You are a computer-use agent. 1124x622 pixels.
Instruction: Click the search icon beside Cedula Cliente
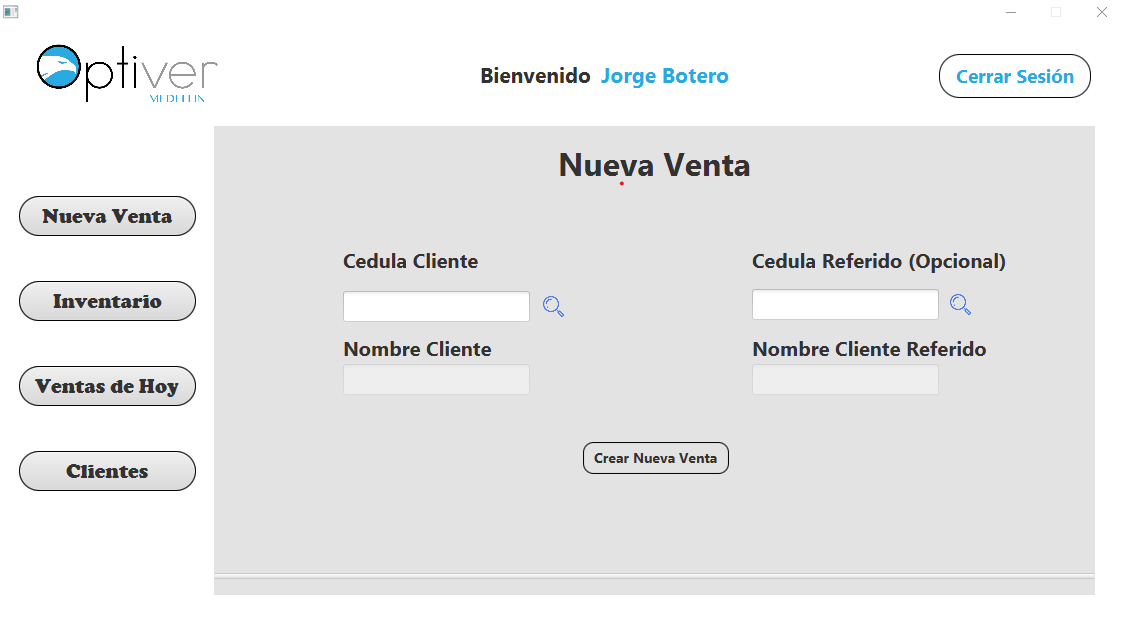click(553, 306)
